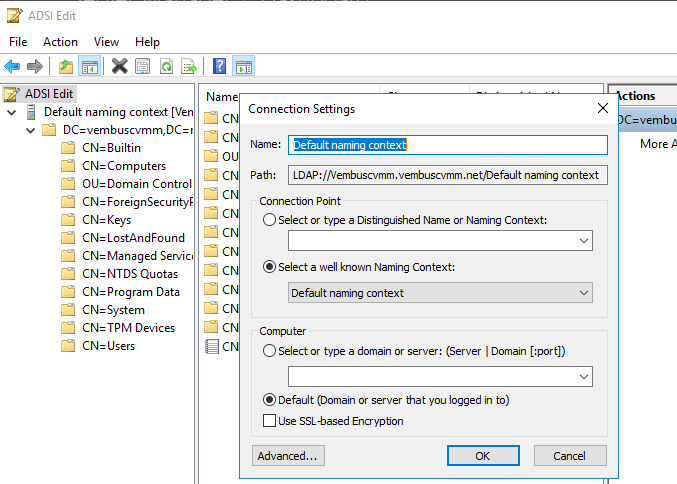Select 'domain or server' radio option

(x=269, y=351)
